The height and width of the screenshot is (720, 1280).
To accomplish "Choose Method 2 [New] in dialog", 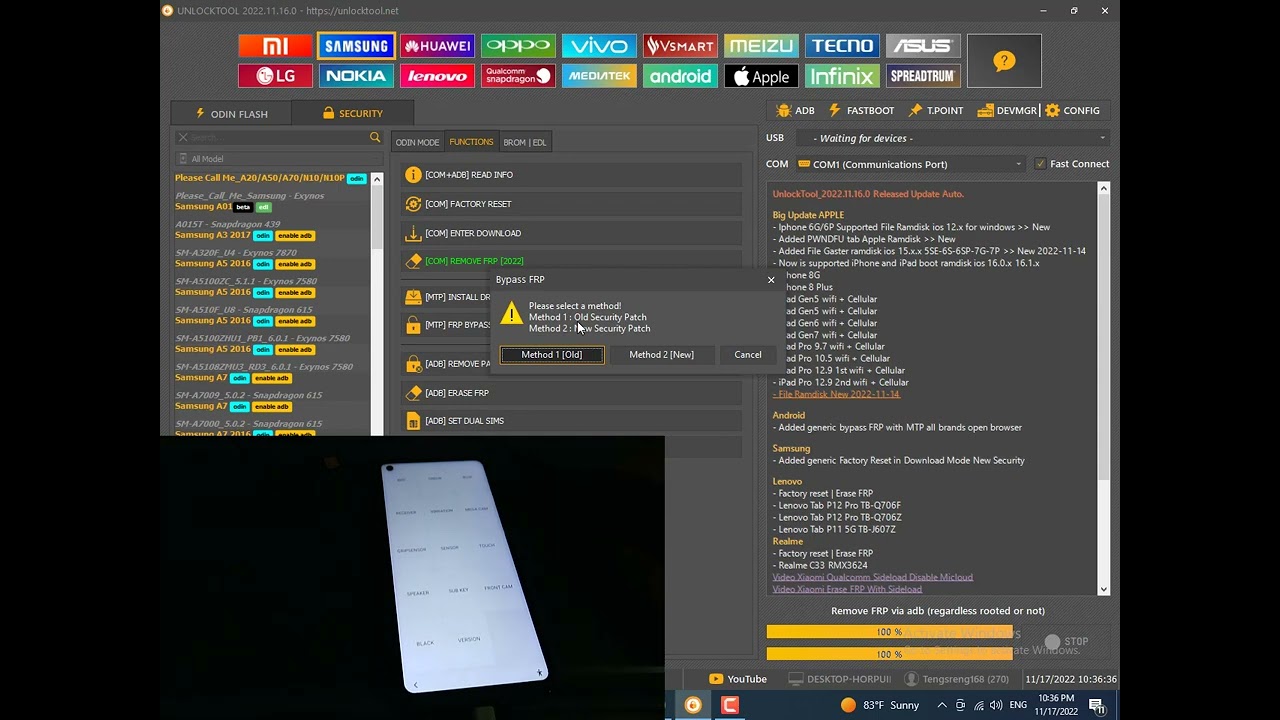I will [x=662, y=355].
